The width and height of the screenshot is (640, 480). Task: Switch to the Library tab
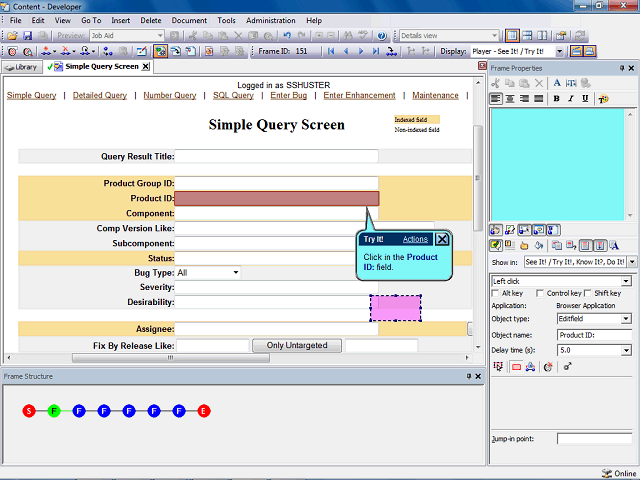tap(22, 67)
